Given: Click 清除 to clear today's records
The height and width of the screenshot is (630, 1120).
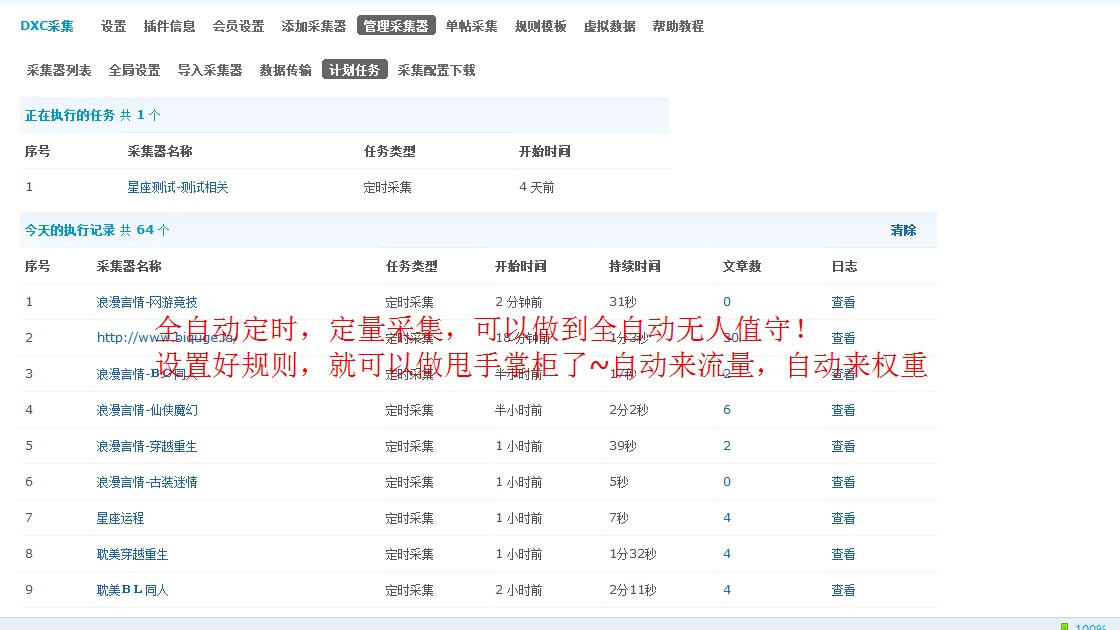Looking at the screenshot, I should (904, 230).
